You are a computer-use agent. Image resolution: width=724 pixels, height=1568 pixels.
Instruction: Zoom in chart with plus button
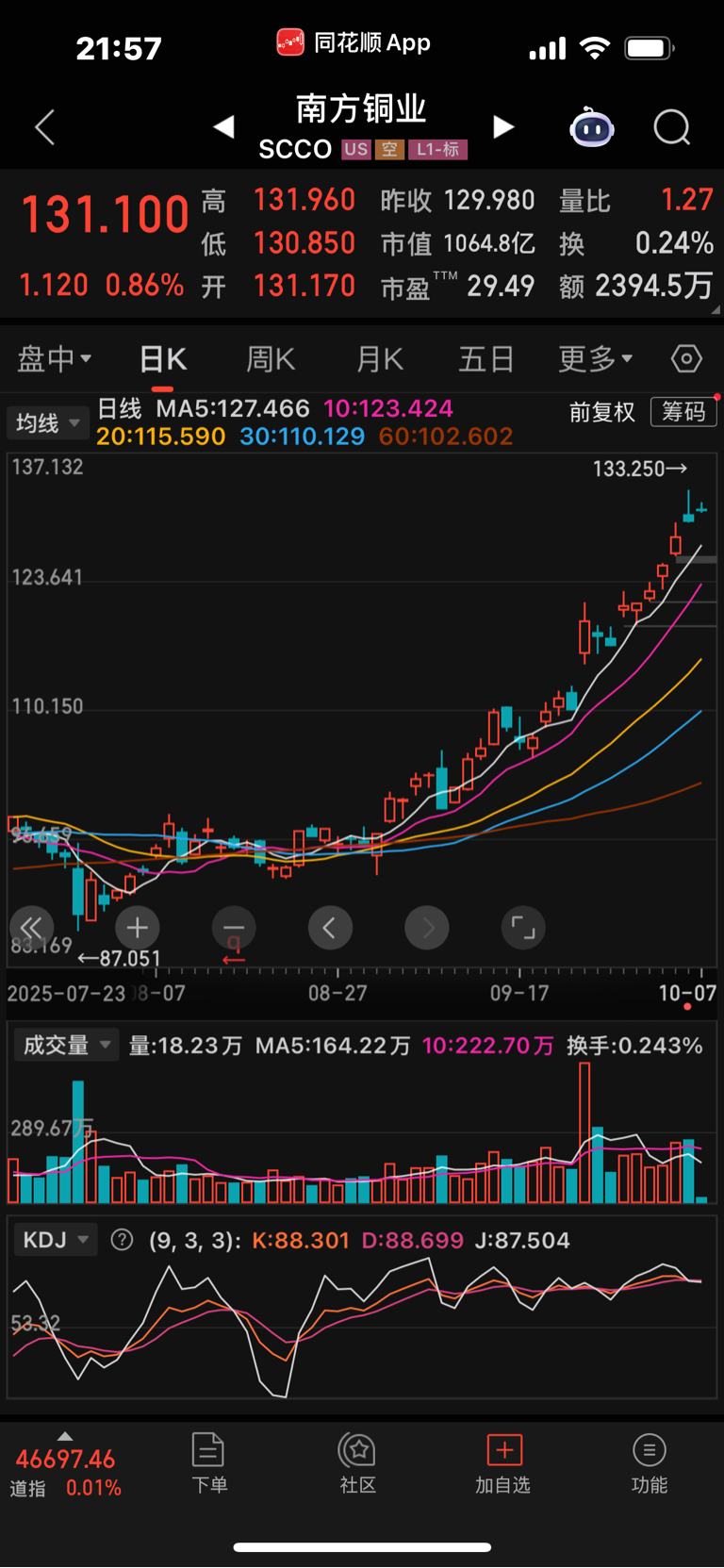coord(138,928)
